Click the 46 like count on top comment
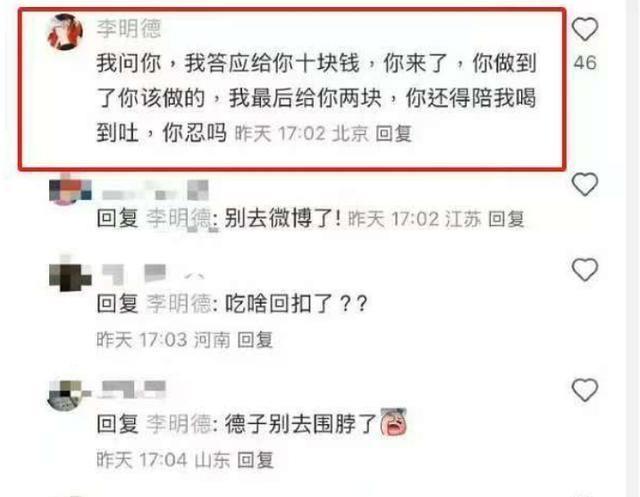Image resolution: width=640 pixels, height=497 pixels. pos(585,63)
